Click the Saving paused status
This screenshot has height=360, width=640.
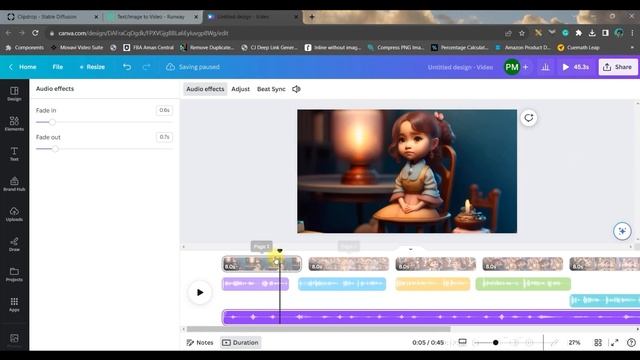pos(193,67)
